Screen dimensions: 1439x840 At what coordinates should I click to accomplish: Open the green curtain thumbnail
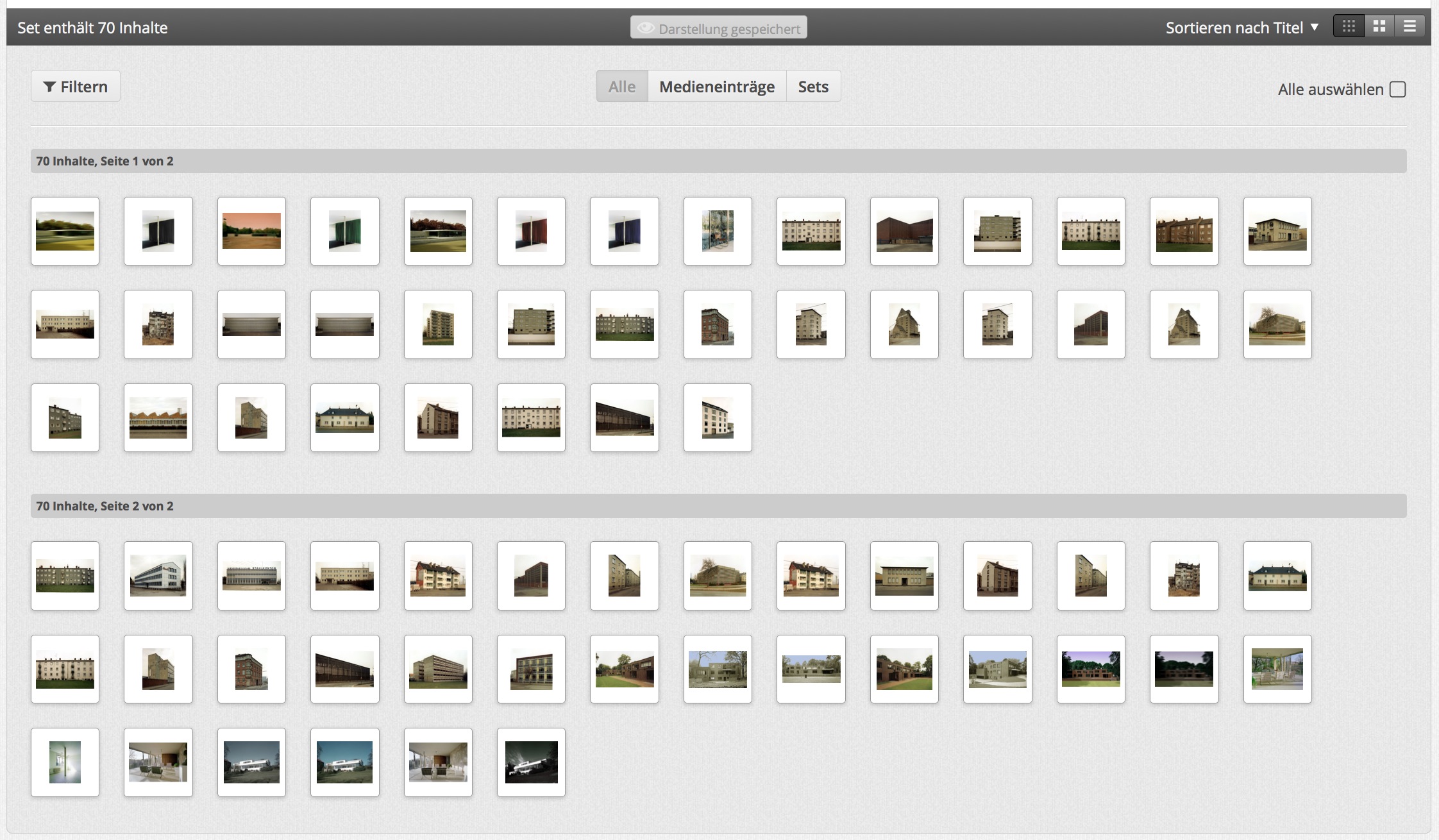tap(345, 231)
